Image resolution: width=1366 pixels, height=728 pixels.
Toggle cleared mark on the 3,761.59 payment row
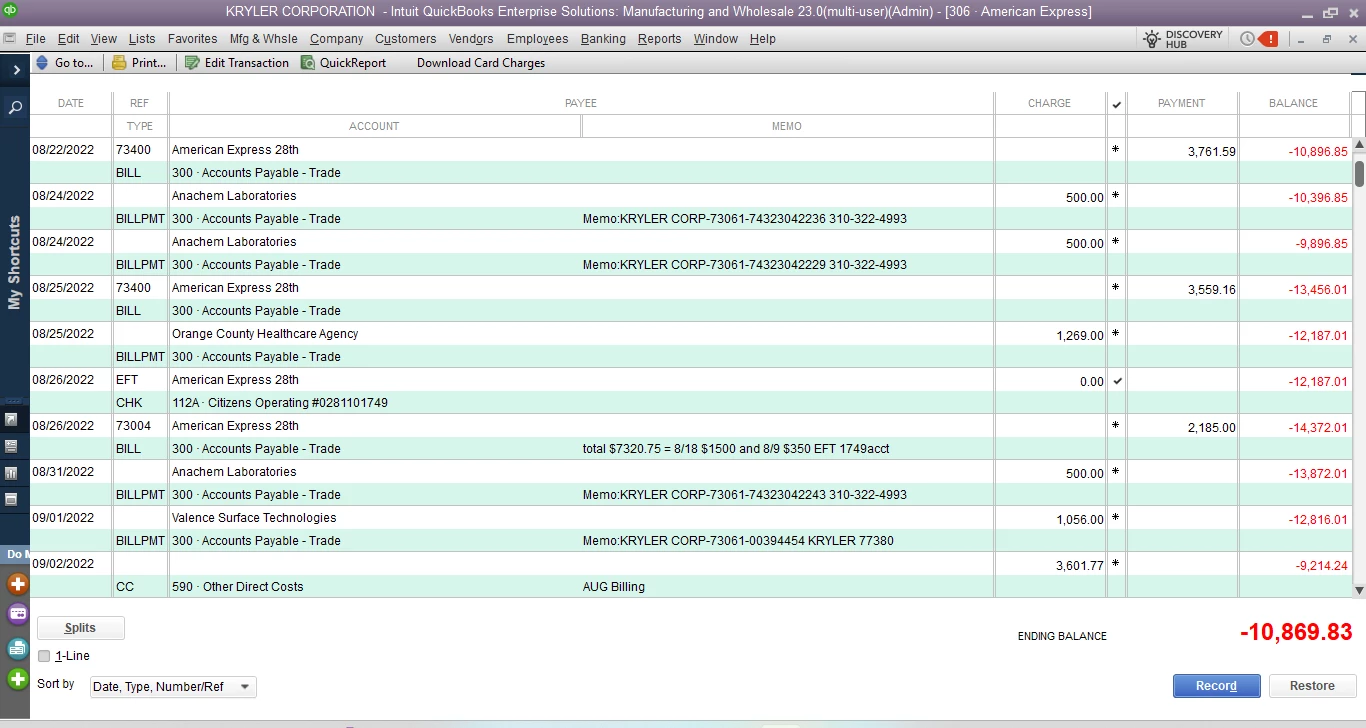pyautogui.click(x=1116, y=150)
